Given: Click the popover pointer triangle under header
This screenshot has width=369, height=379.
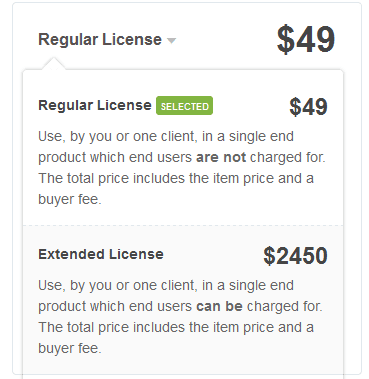Looking at the screenshot, I should [x=53, y=64].
